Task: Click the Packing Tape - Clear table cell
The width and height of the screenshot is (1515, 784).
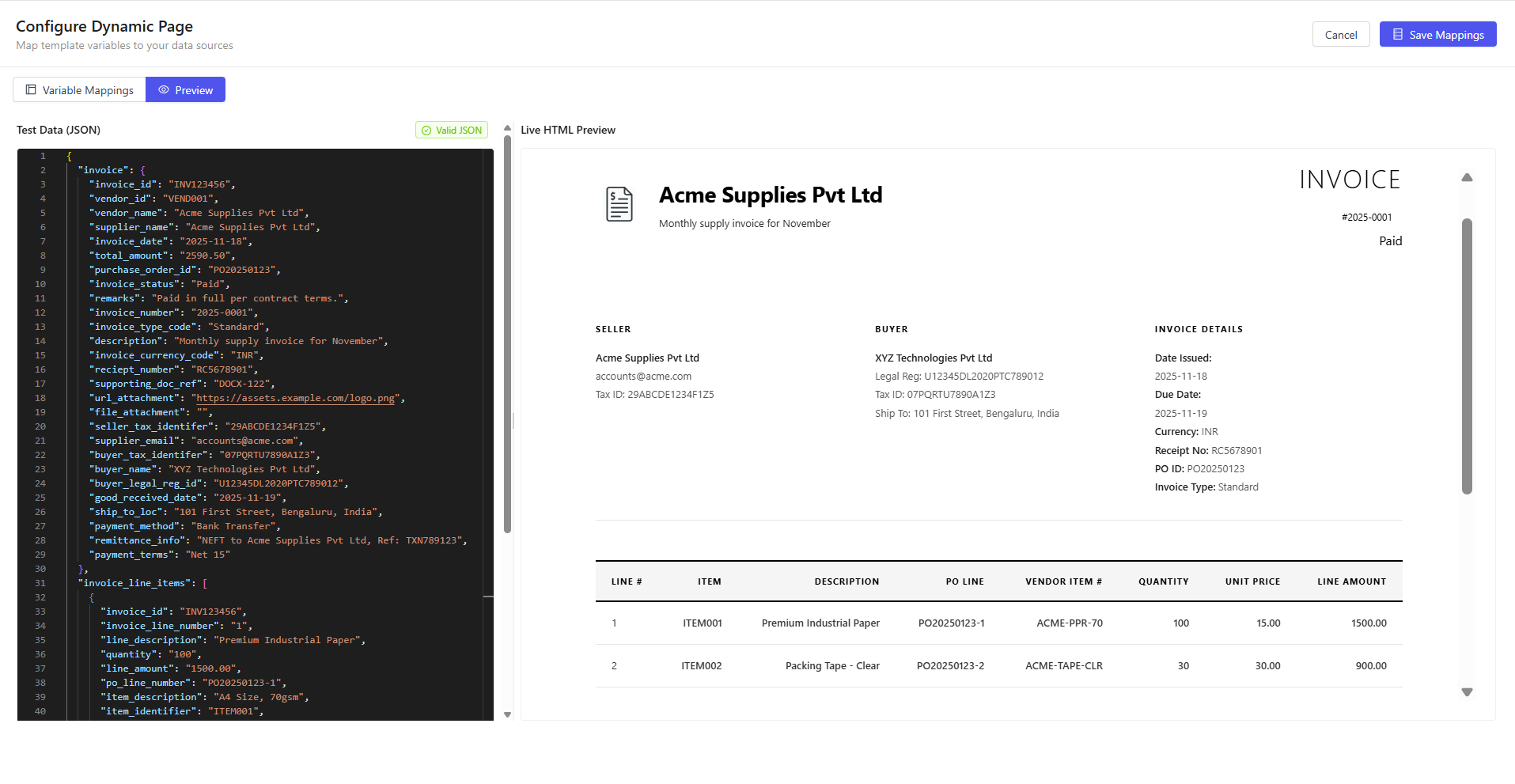Action: point(831,665)
